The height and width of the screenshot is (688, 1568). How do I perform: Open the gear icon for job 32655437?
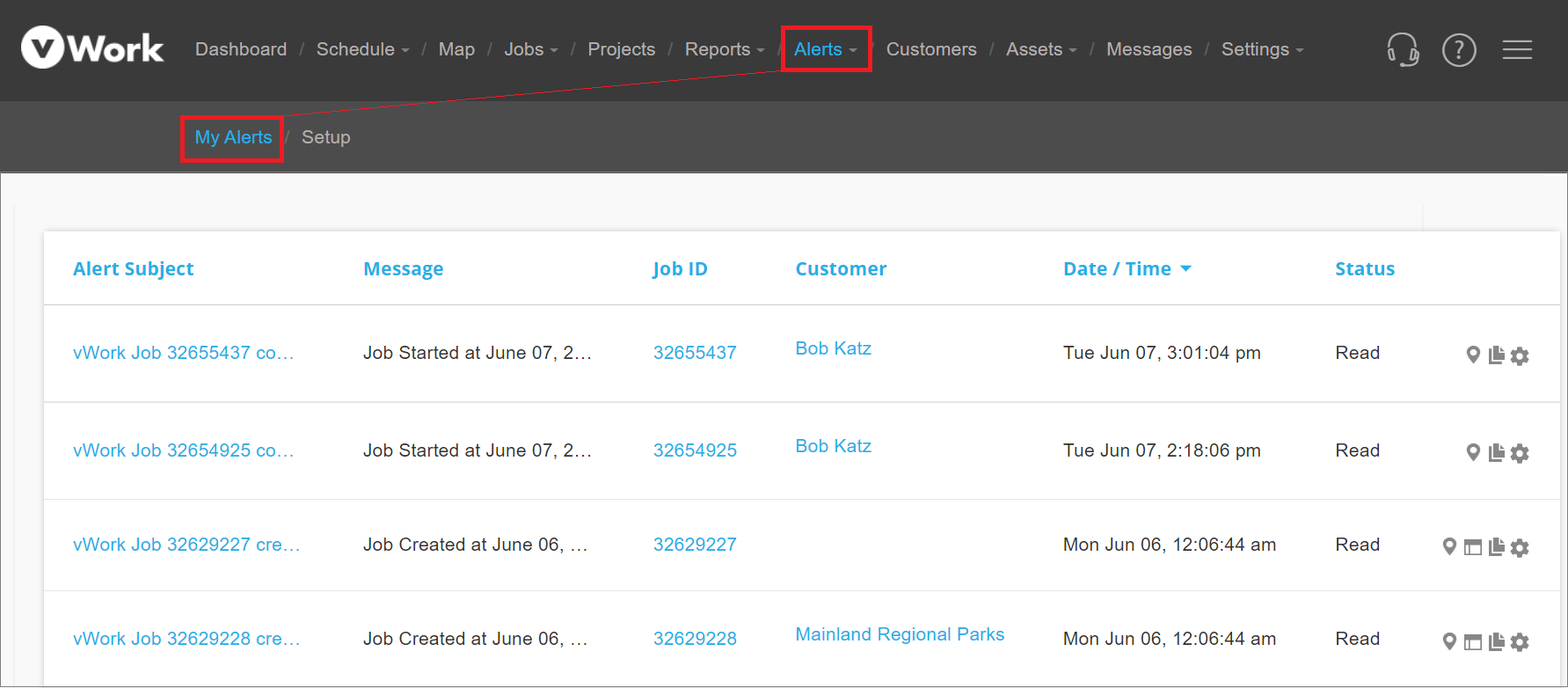tap(1520, 355)
